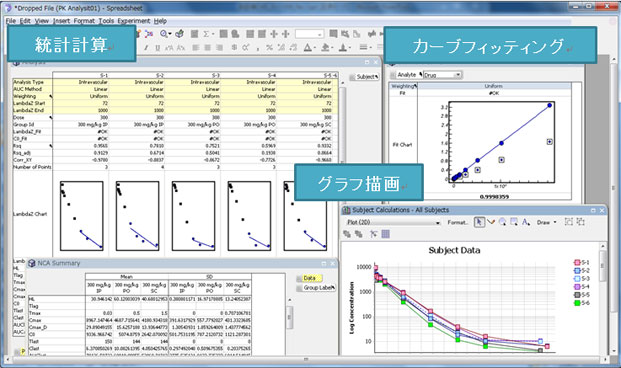
Task: Open the File menu
Action: pyautogui.click(x=11, y=21)
